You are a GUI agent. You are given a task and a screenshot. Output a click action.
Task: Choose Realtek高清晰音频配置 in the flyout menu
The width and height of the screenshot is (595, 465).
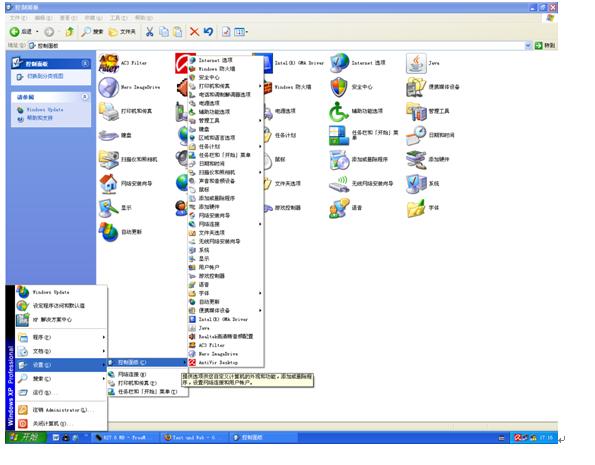click(225, 337)
